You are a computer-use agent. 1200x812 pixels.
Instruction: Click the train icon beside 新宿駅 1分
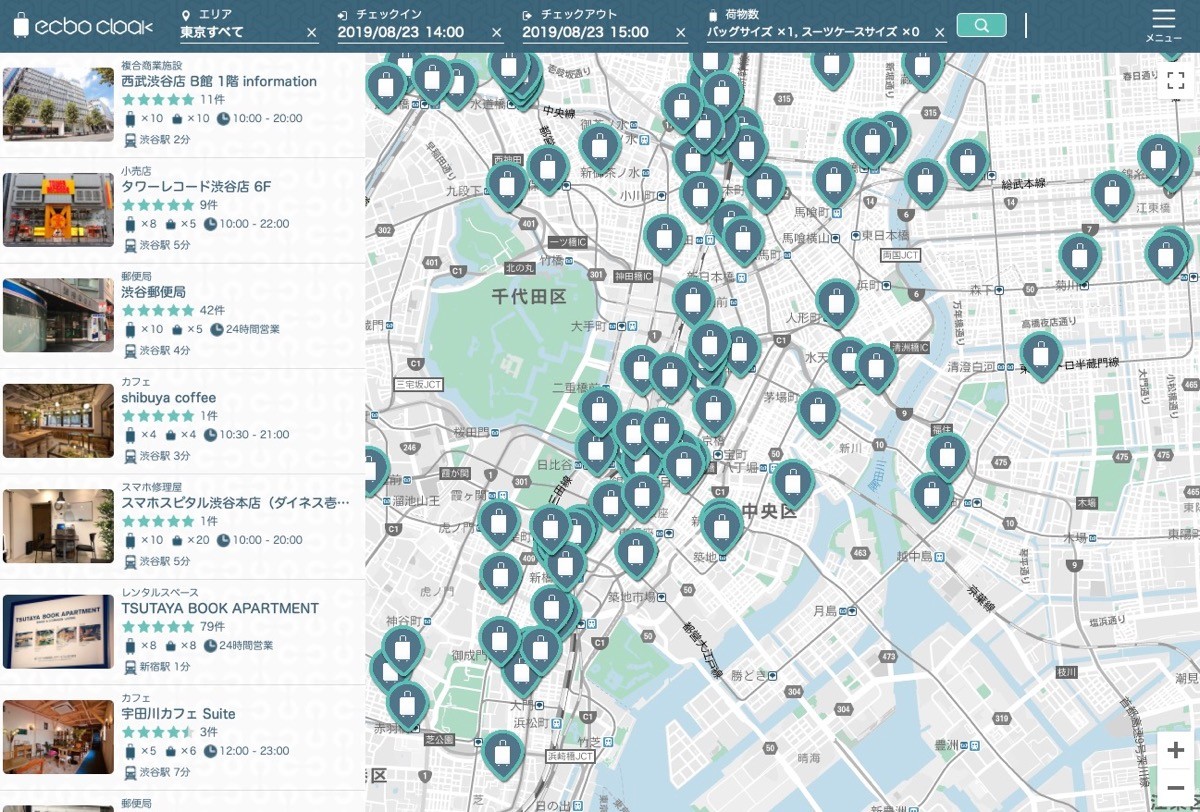tap(130, 667)
